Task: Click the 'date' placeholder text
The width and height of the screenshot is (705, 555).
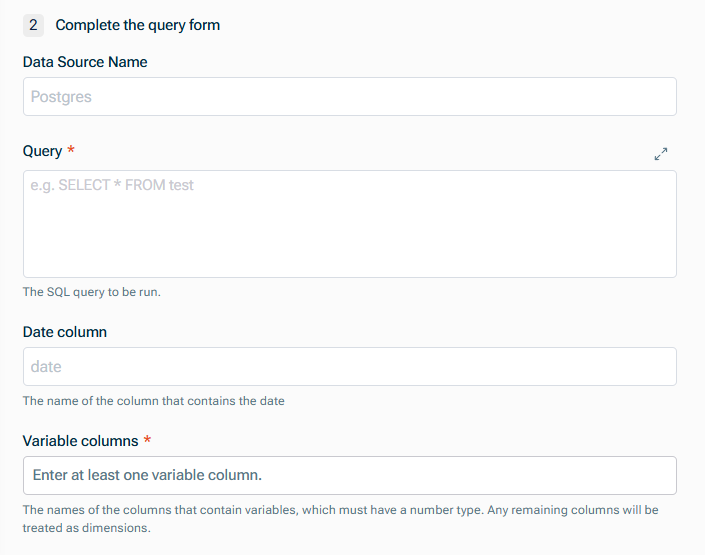Action: coord(46,367)
